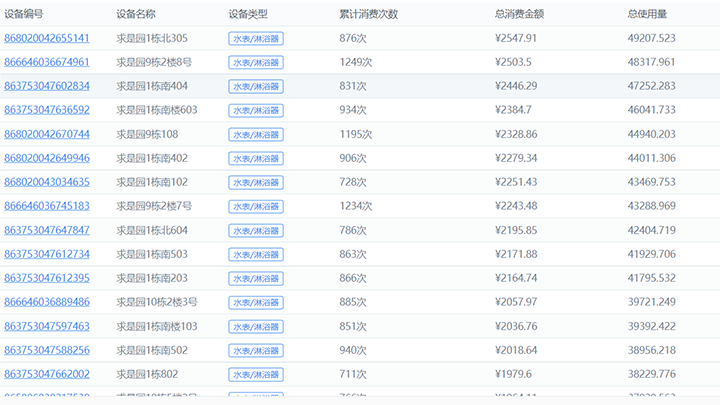Click consumption count 1195次

[356, 134]
